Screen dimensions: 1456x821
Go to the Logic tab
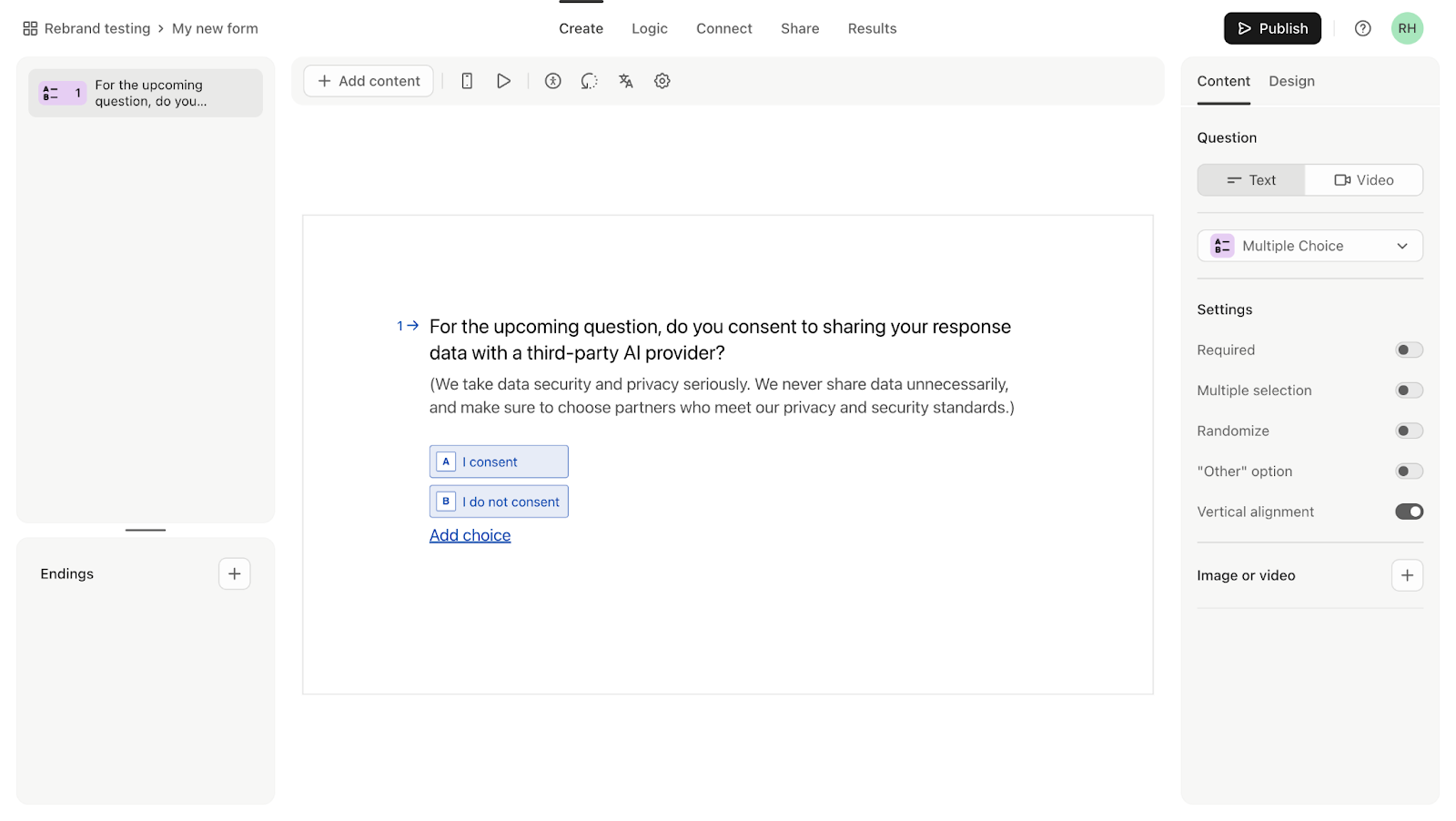[649, 28]
